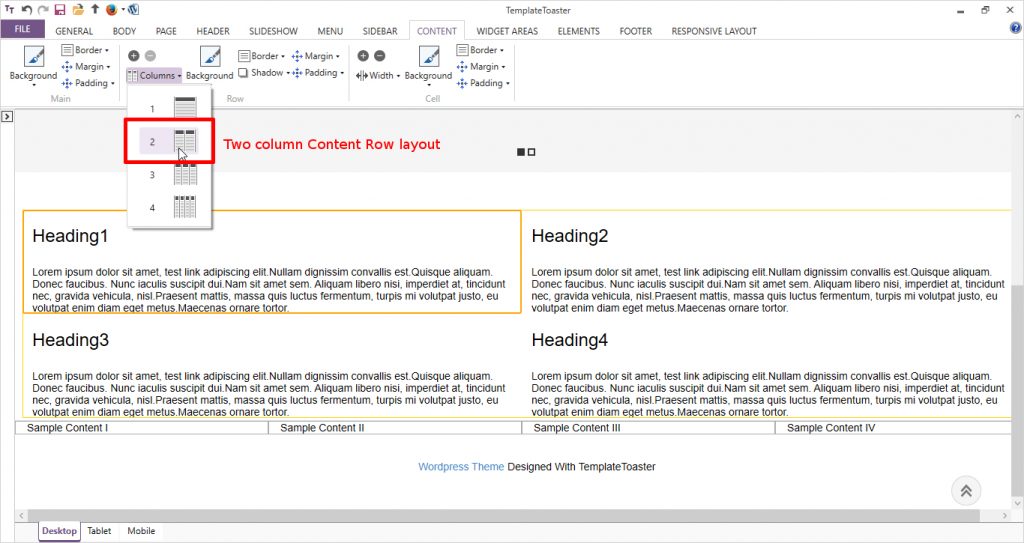Switch to the SLIDESHOW ribbon tab
The image size is (1024, 543).
pyautogui.click(x=274, y=31)
